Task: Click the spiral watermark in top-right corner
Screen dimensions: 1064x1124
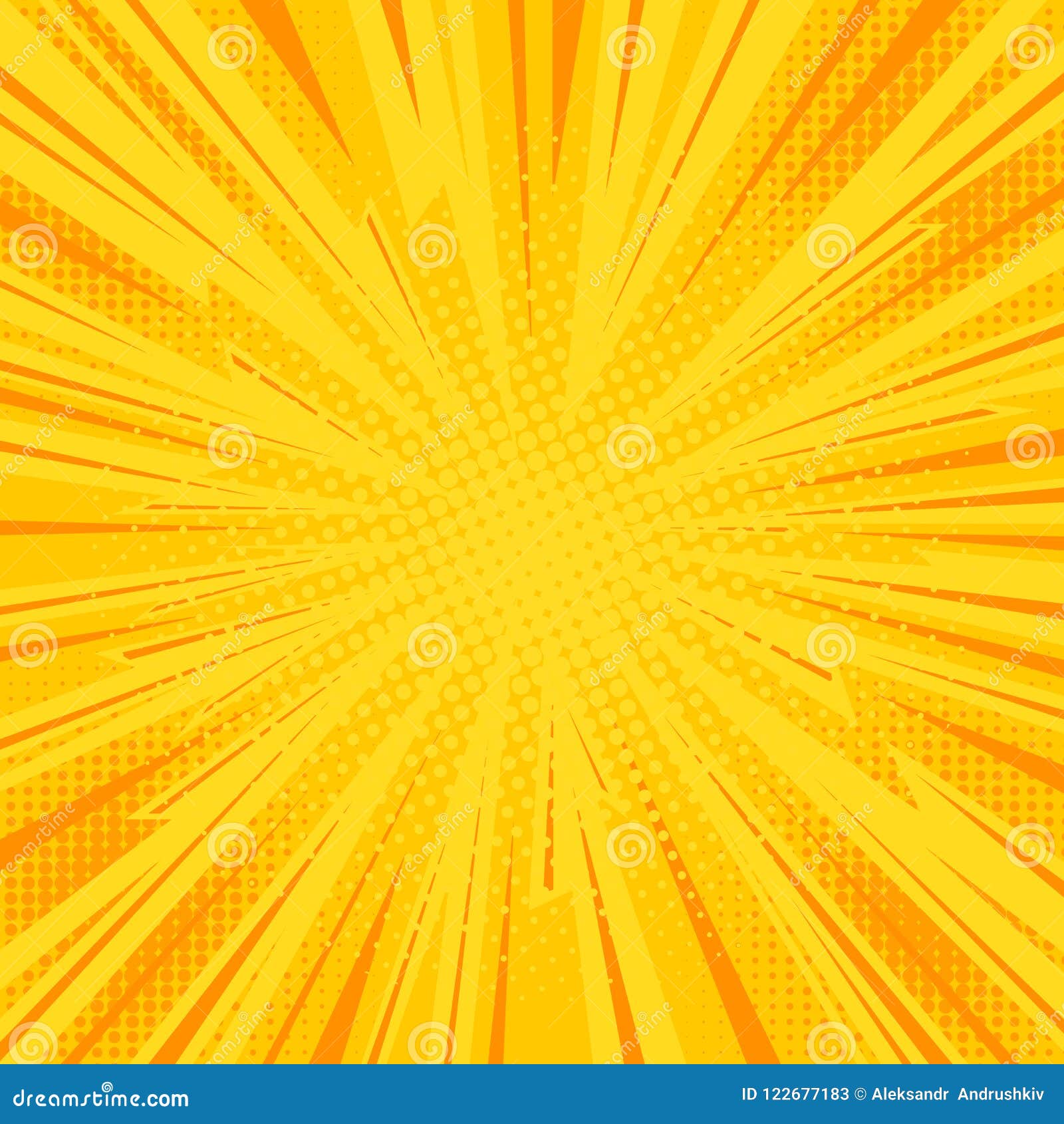Action: pyautogui.click(x=1030, y=48)
